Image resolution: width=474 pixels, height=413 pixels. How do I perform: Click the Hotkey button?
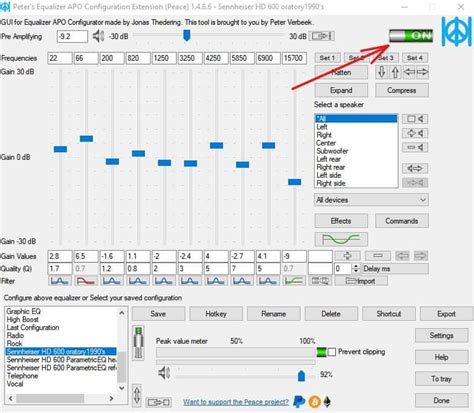(216, 314)
